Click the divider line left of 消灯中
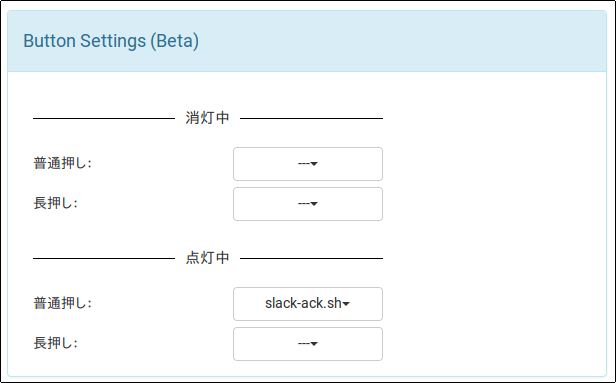The width and height of the screenshot is (616, 383). [104, 118]
